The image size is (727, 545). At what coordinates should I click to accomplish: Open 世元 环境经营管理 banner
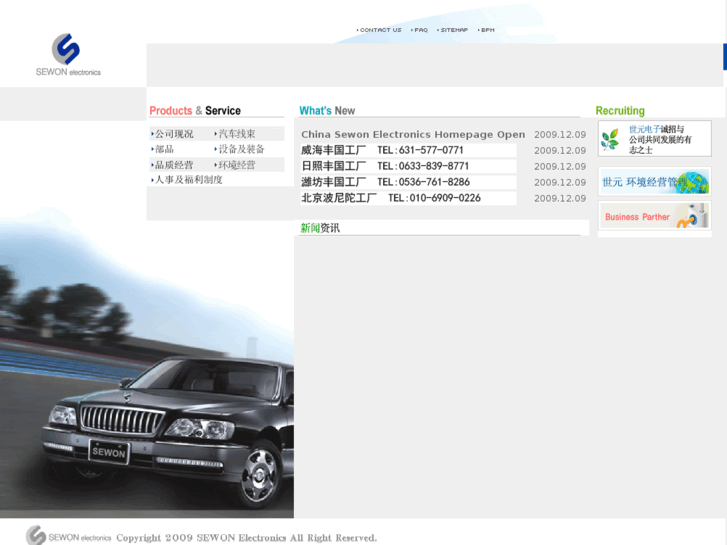[655, 181]
